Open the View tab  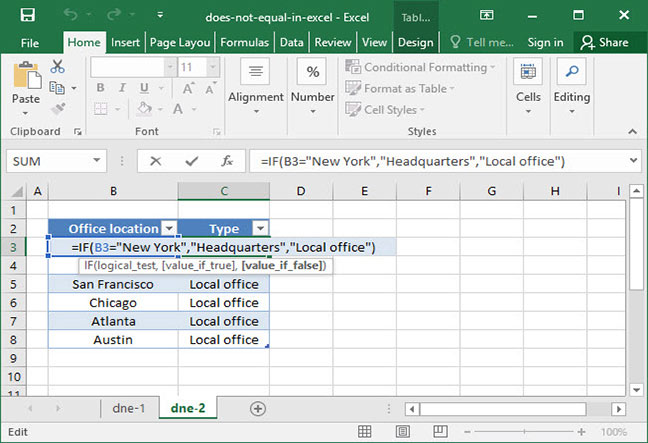click(x=374, y=43)
